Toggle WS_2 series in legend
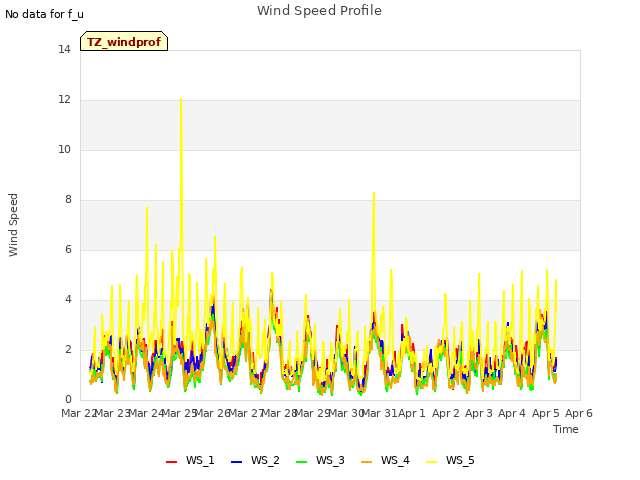This screenshot has height=480, width=640. (255, 460)
